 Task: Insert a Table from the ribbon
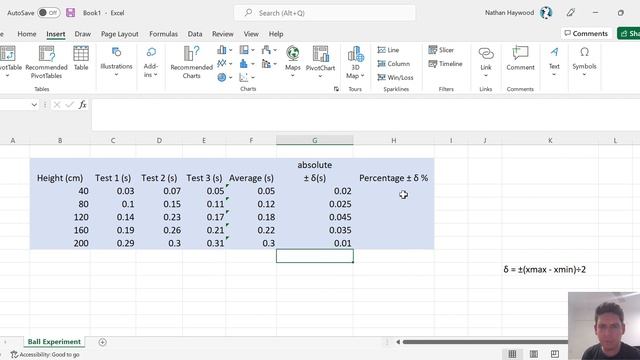(x=81, y=58)
